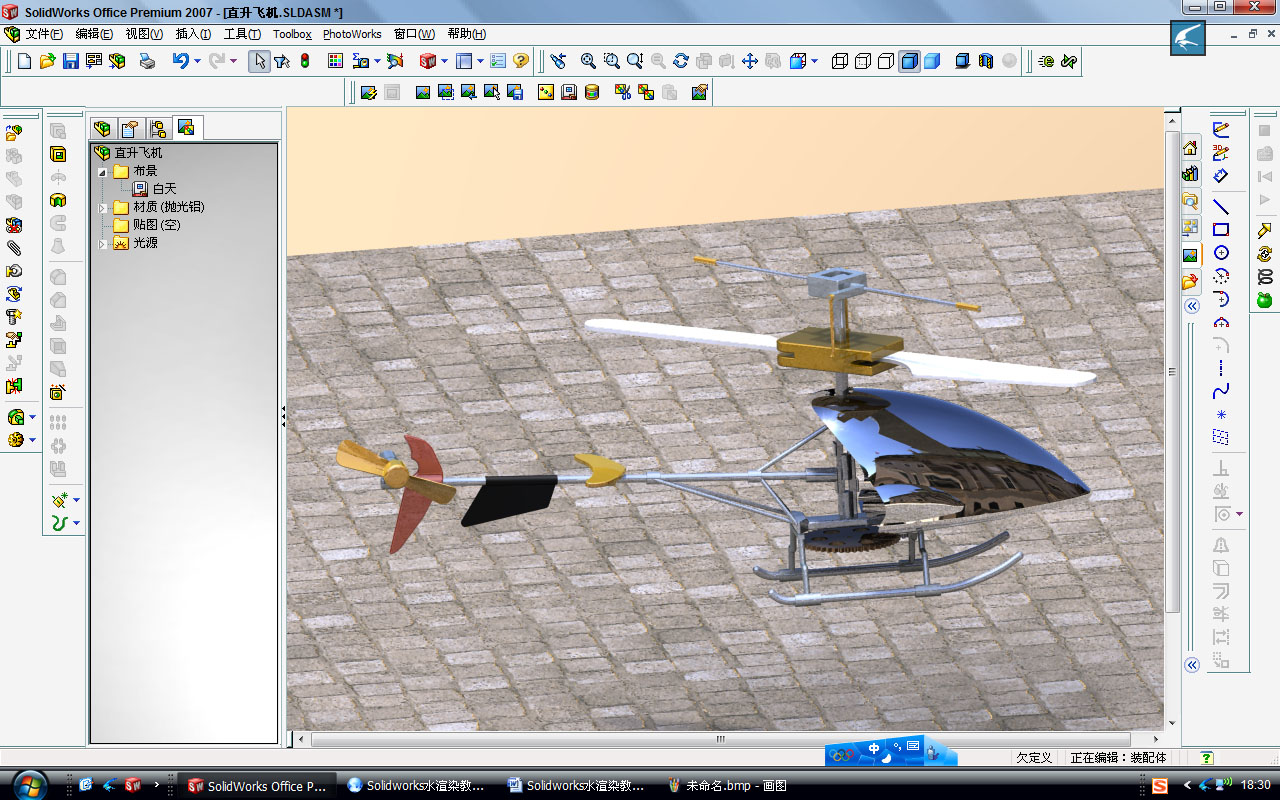
Task: Click the status bar help question mark
Action: coord(1206,758)
